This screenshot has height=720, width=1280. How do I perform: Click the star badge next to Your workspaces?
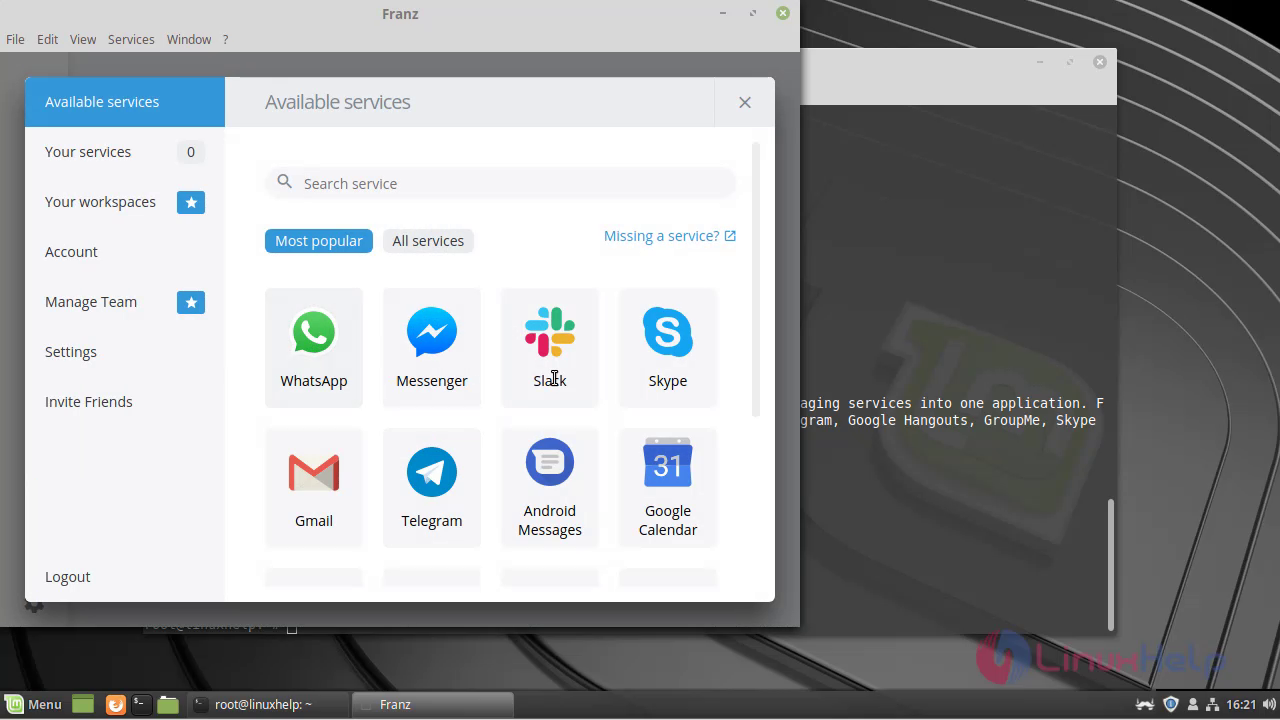pos(191,202)
